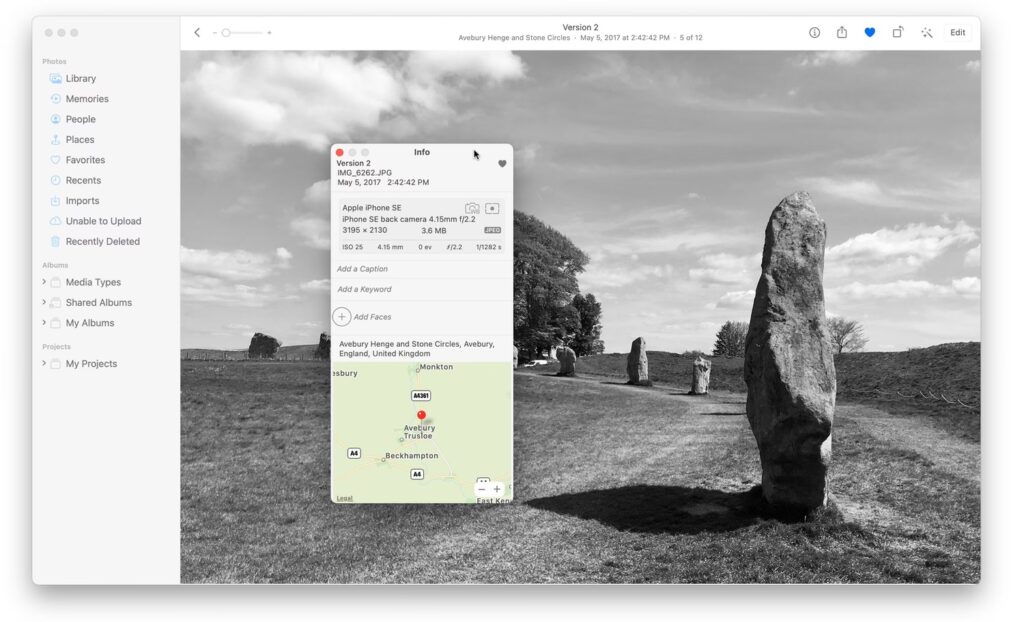The width and height of the screenshot is (1024, 622).
Task: Click the zoom slider in the toolbar
Action: coord(241,33)
